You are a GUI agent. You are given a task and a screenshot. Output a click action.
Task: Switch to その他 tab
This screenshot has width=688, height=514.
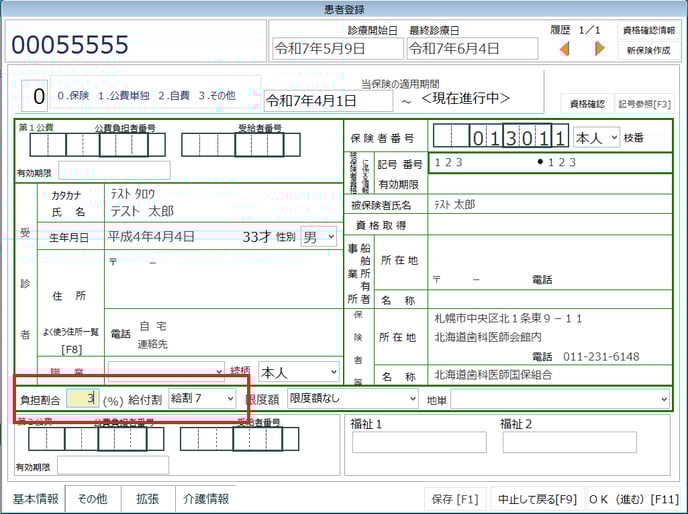pos(93,499)
